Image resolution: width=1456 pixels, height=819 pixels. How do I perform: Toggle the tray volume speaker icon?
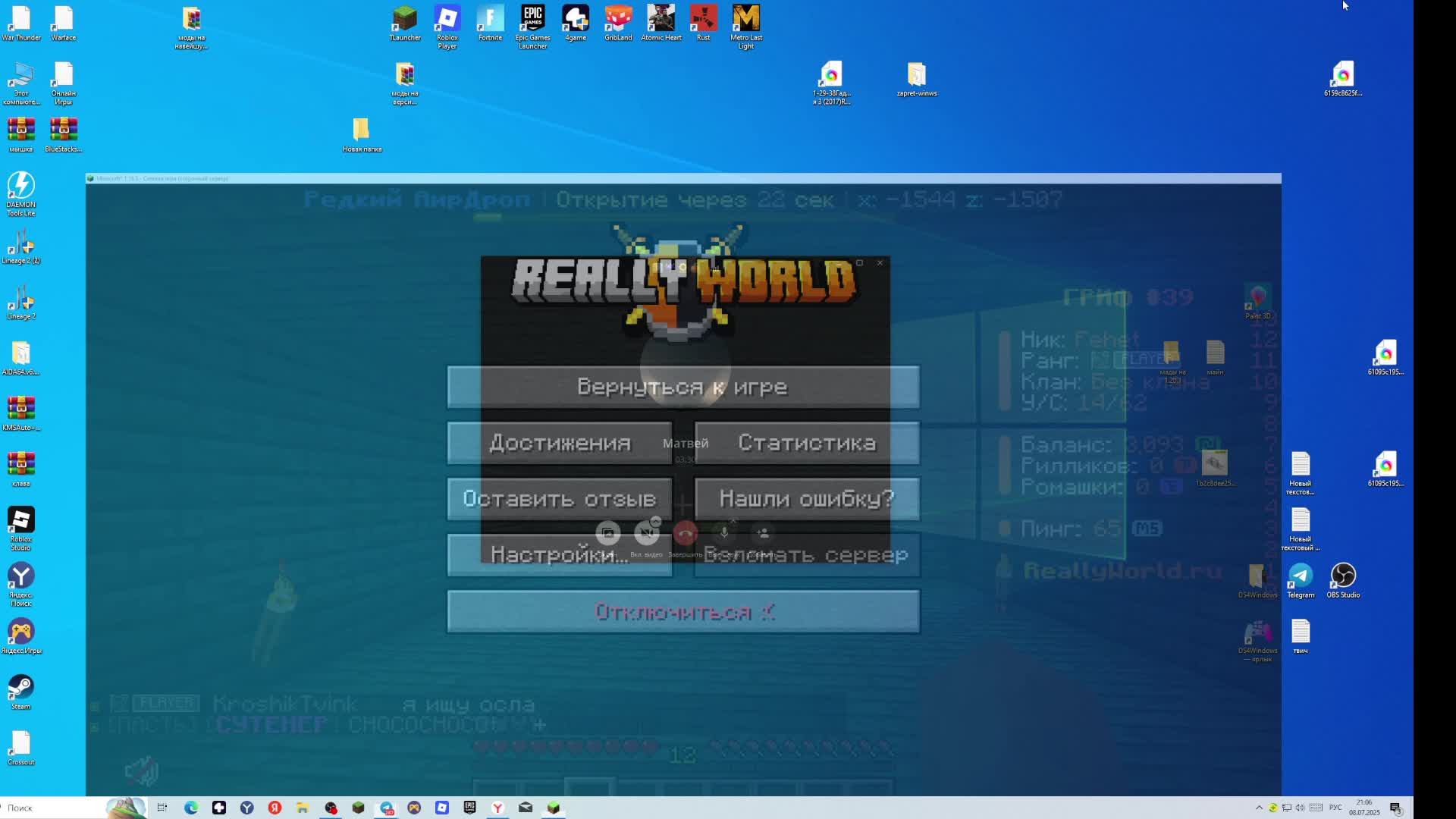[1301, 808]
